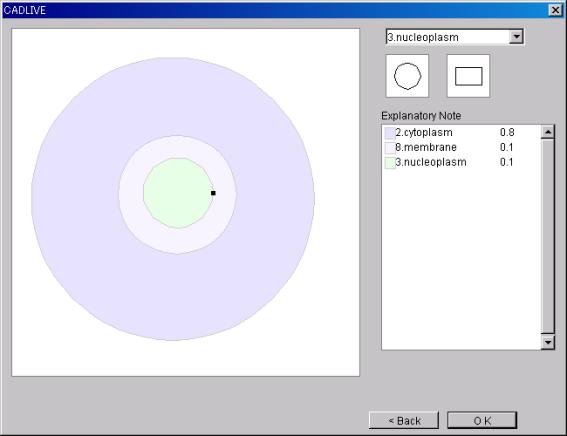Viewport: 567px width, 436px height.
Task: Click the scroll up arrow in Explanatory Note
Action: click(548, 132)
